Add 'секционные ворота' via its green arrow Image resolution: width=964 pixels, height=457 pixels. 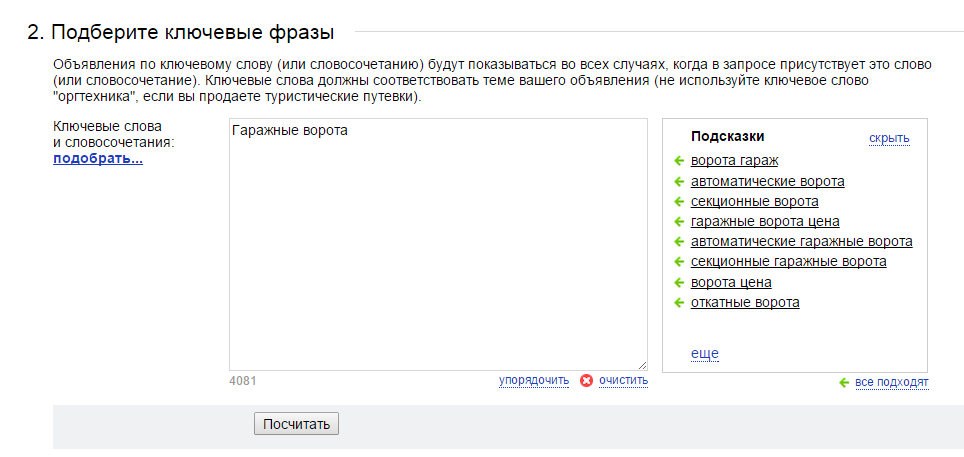tap(679, 202)
